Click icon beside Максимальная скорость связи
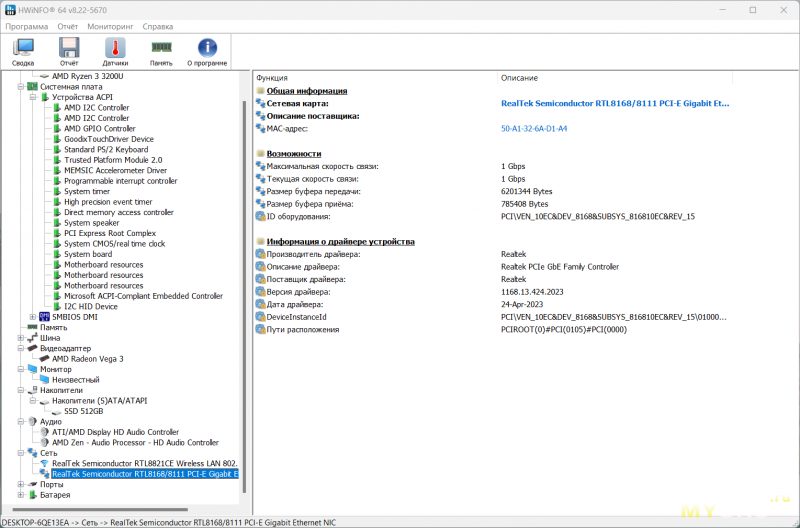The height and width of the screenshot is (528, 800). [x=261, y=166]
